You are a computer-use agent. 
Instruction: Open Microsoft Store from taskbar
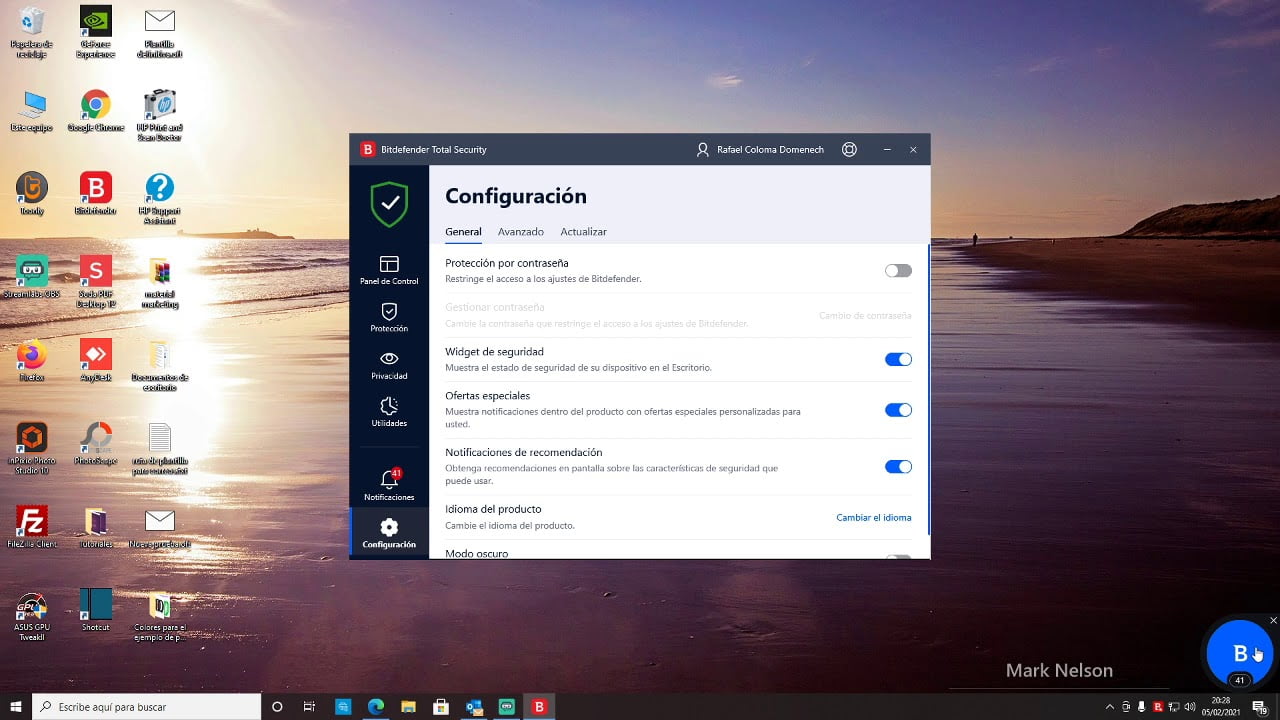pos(440,707)
